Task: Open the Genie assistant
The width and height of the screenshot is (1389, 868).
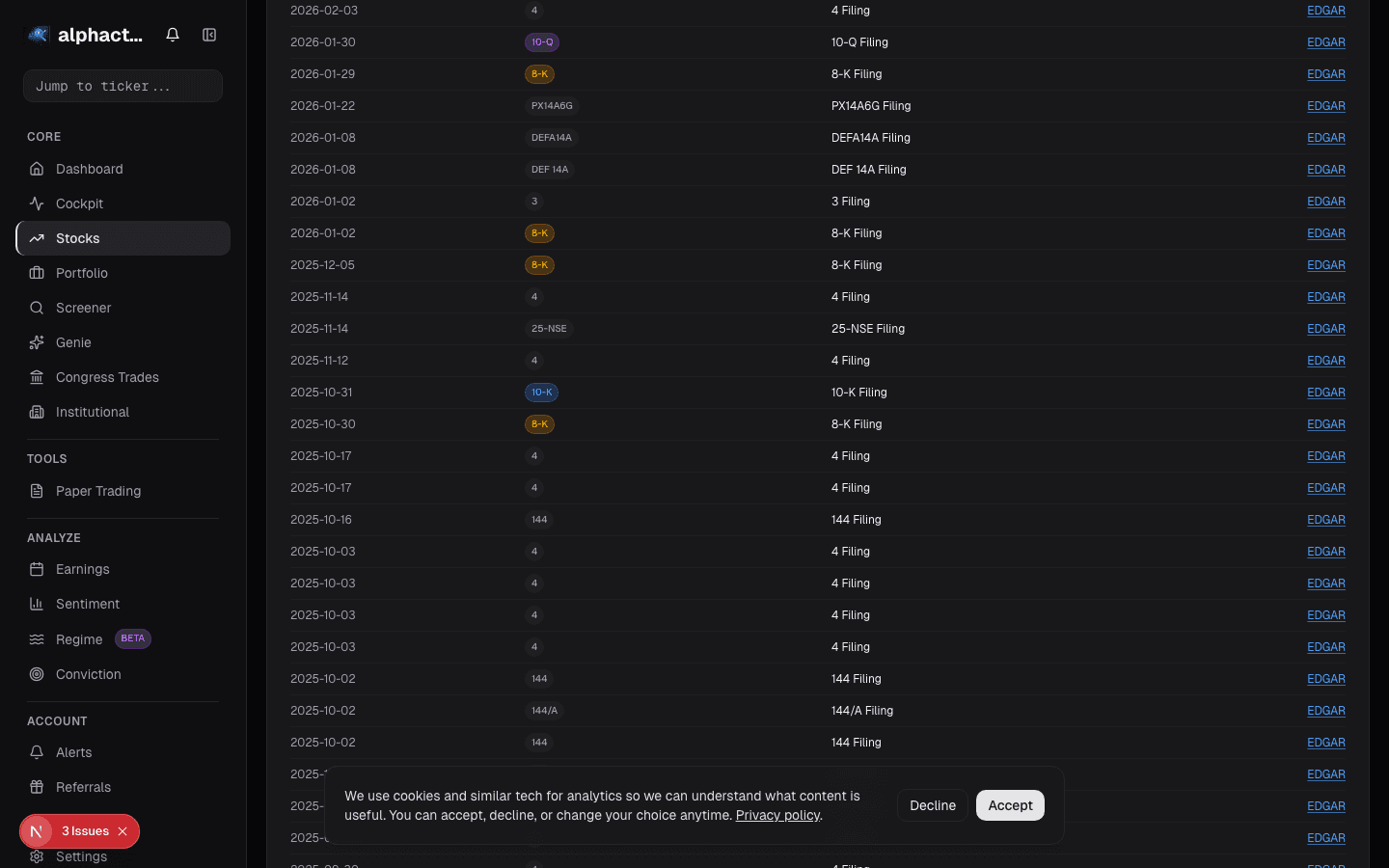Action: click(x=72, y=342)
